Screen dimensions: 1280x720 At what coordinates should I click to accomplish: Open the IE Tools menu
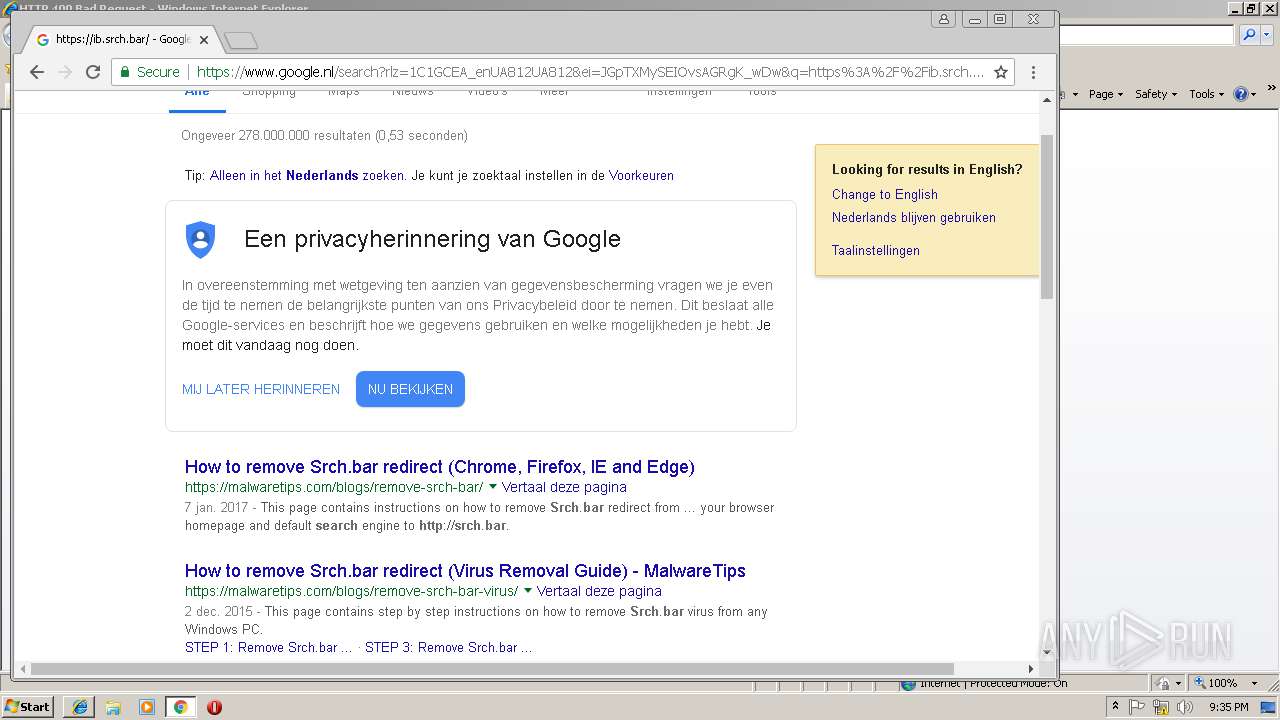(1205, 94)
